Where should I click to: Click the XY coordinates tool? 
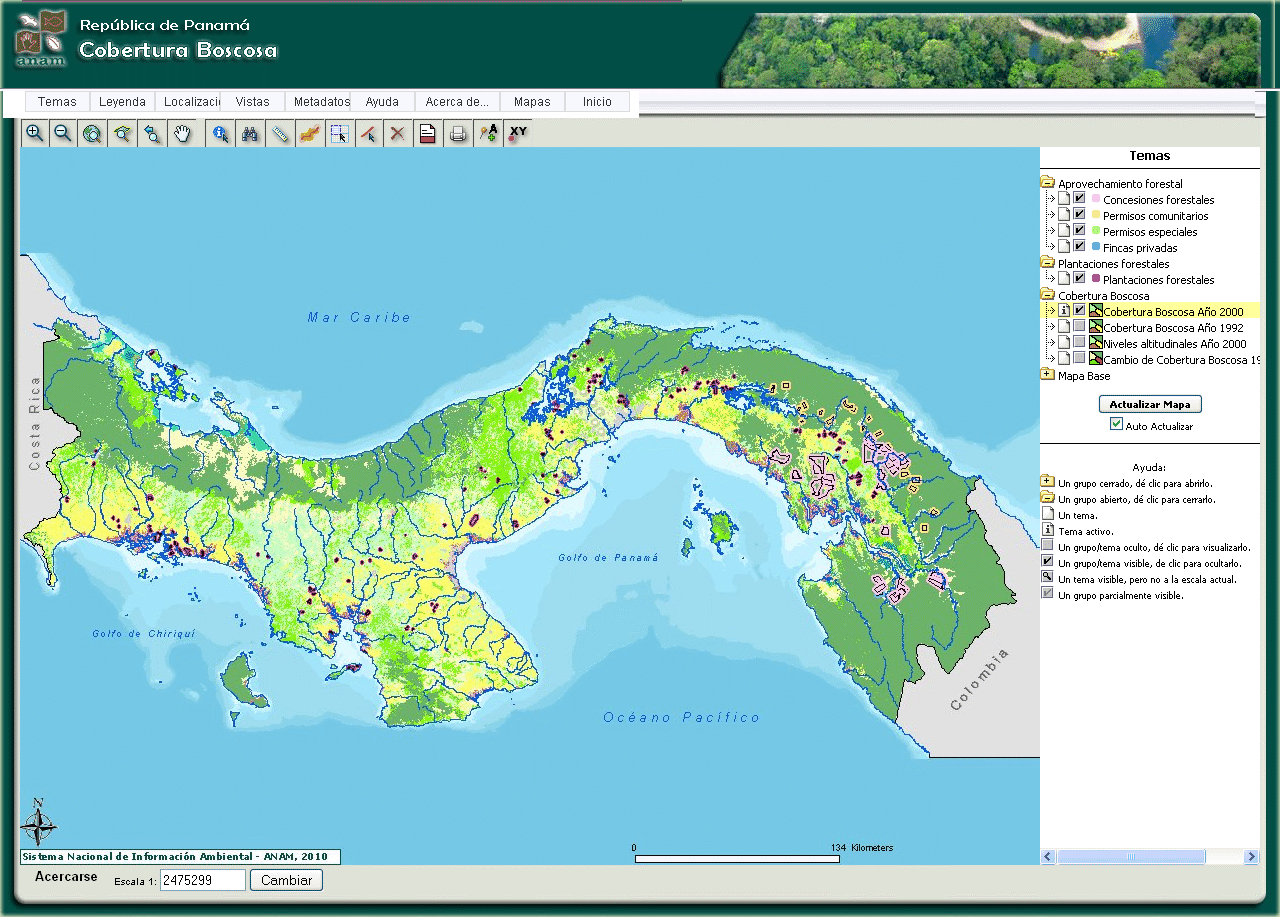(x=517, y=132)
